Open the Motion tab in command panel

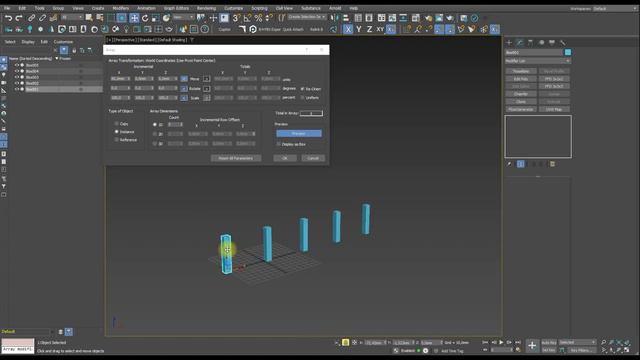(541, 42)
